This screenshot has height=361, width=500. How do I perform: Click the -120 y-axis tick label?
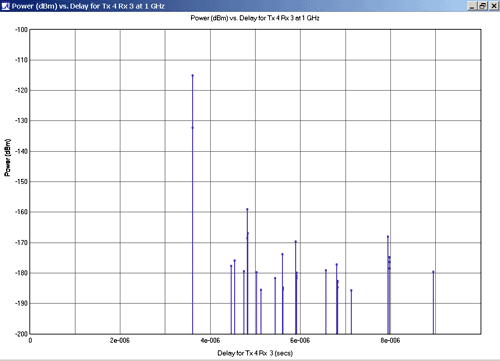coord(21,90)
